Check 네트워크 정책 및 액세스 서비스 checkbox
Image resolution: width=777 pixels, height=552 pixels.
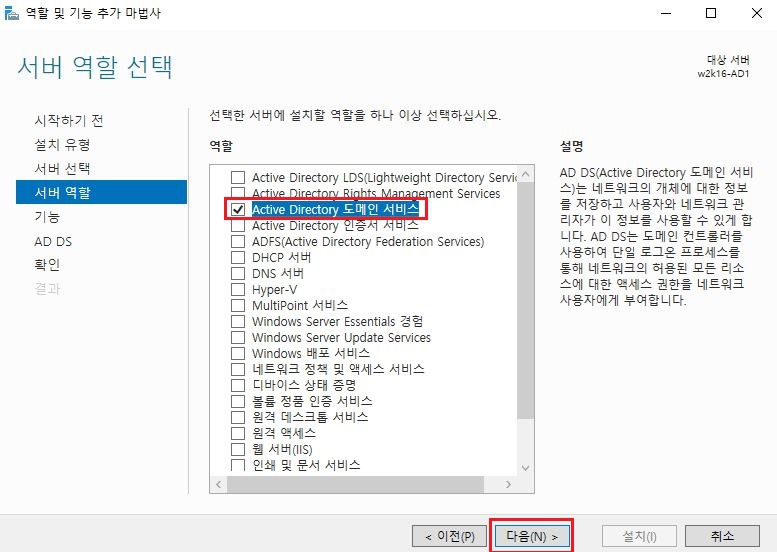(238, 369)
